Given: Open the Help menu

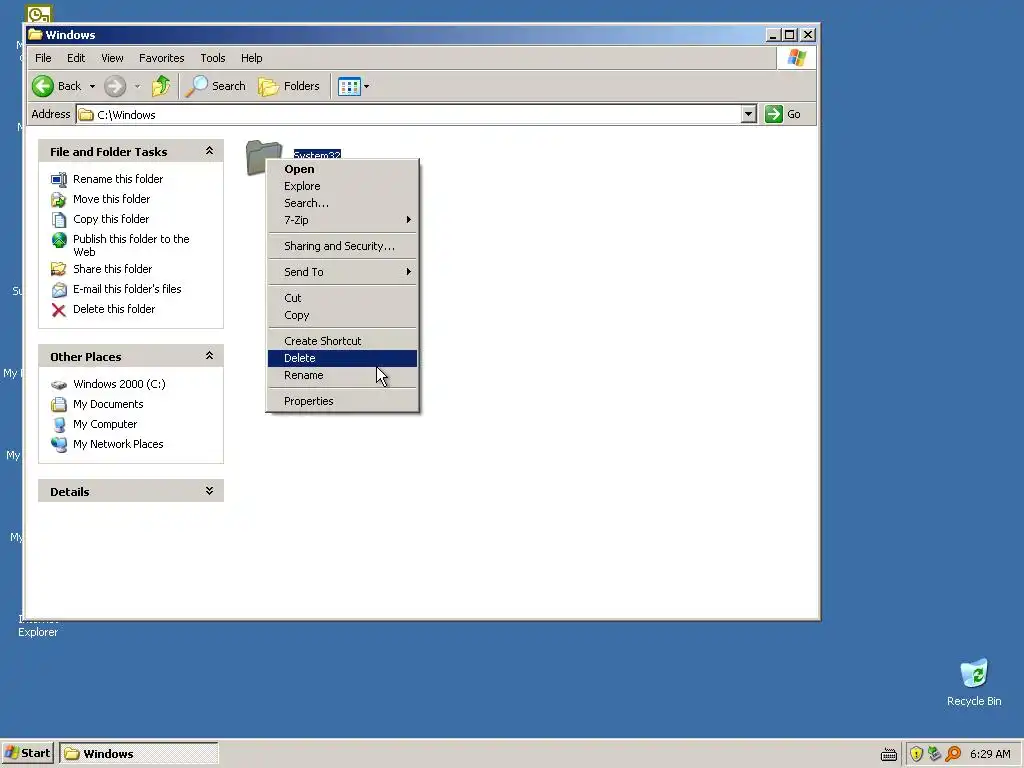Looking at the screenshot, I should point(251,58).
